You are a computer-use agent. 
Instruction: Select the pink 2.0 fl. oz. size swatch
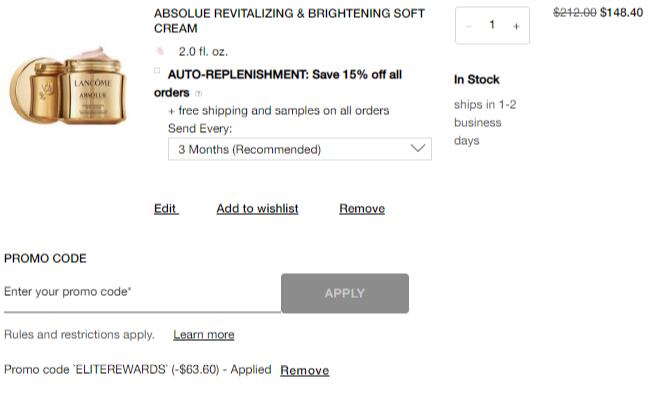(160, 51)
